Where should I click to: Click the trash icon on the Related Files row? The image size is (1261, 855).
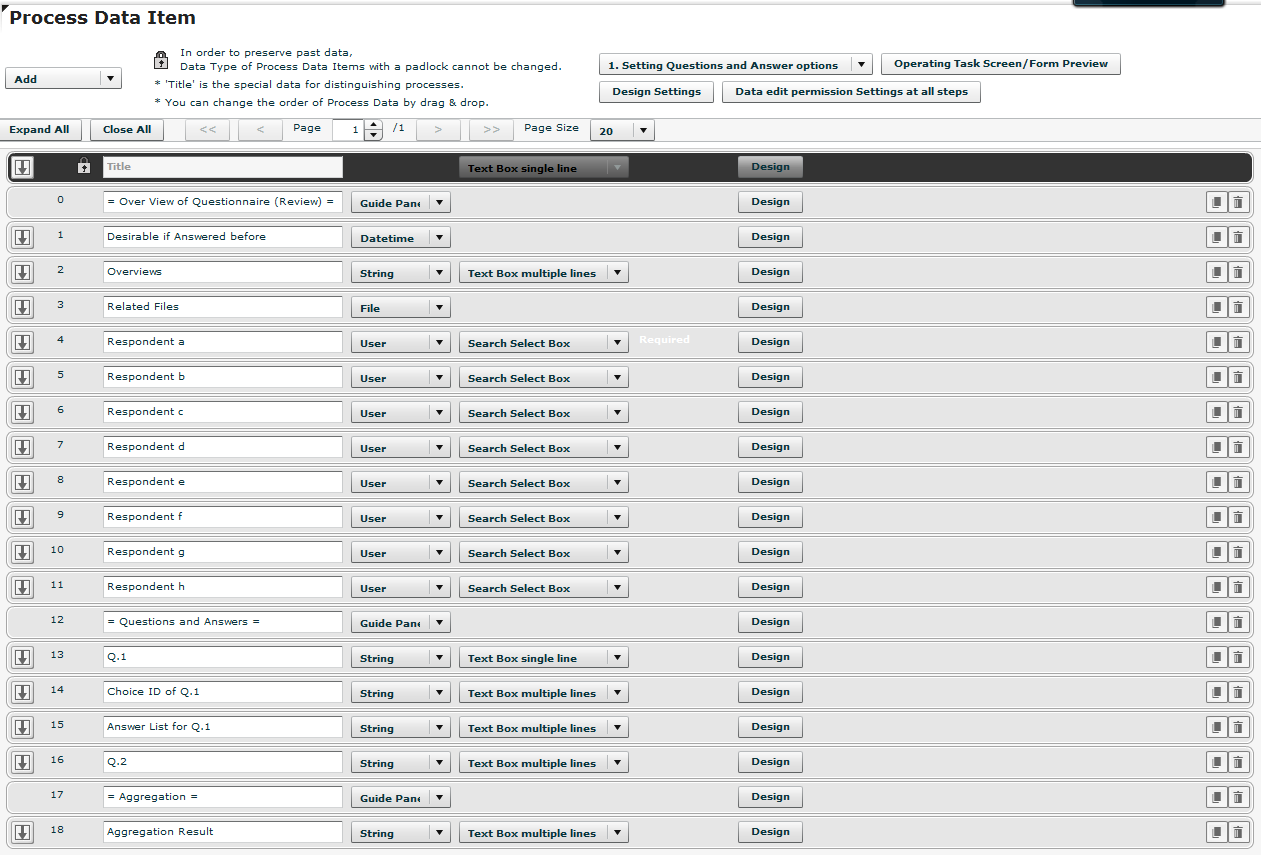(x=1238, y=307)
